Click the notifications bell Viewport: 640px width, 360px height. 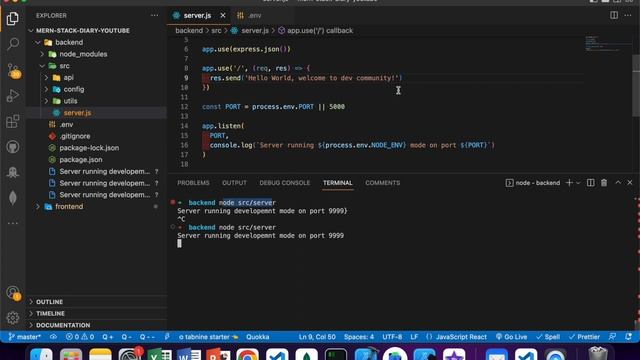(x=629, y=337)
